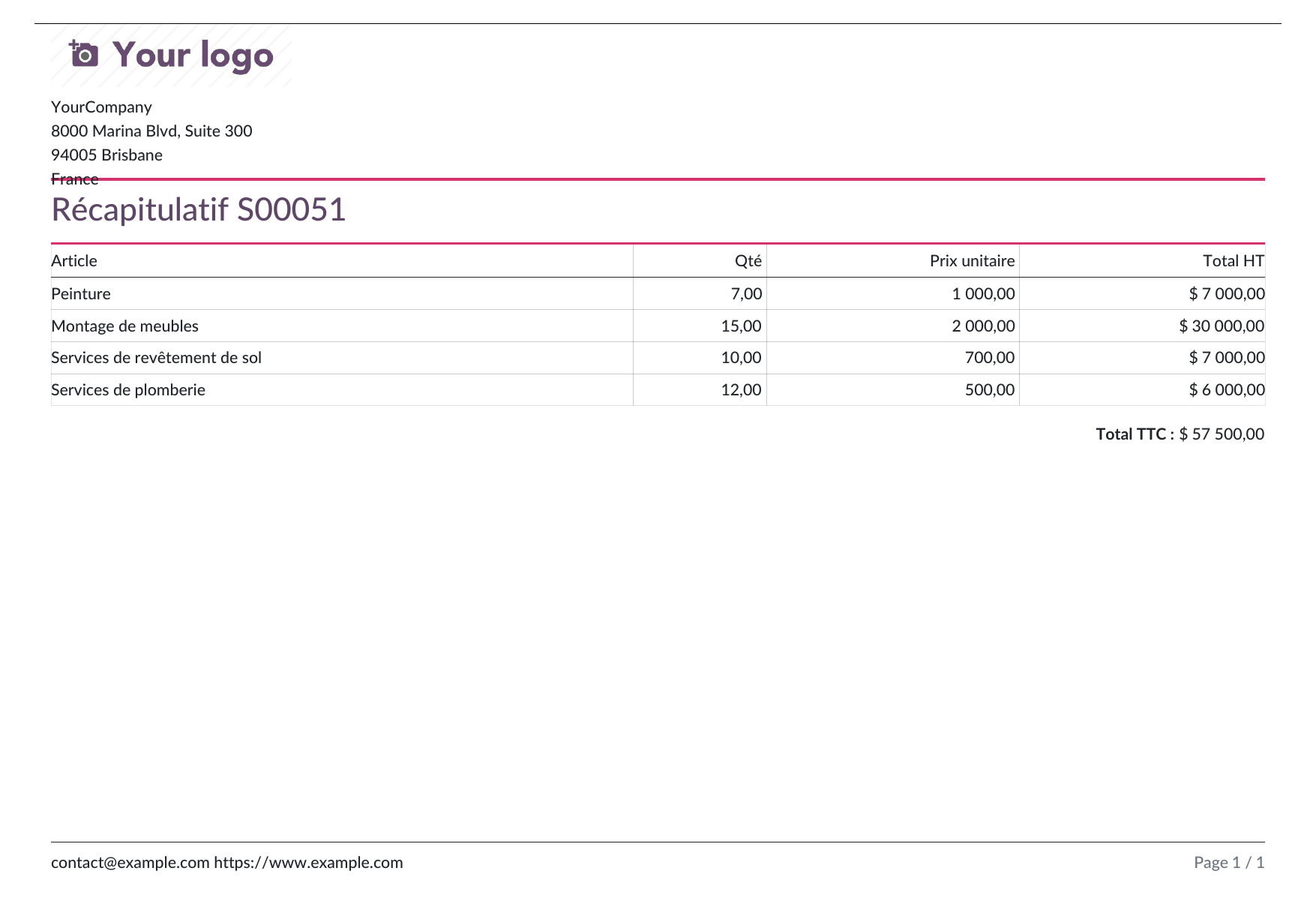Click quantity '12,00' for plomberie
Viewport: 1316px width, 901px height.
coord(741,389)
